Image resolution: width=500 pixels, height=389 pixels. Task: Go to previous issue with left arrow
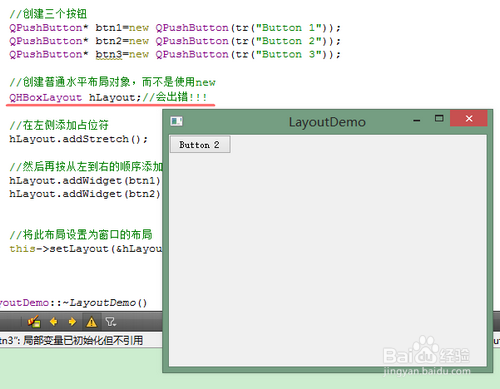[x=54, y=322]
